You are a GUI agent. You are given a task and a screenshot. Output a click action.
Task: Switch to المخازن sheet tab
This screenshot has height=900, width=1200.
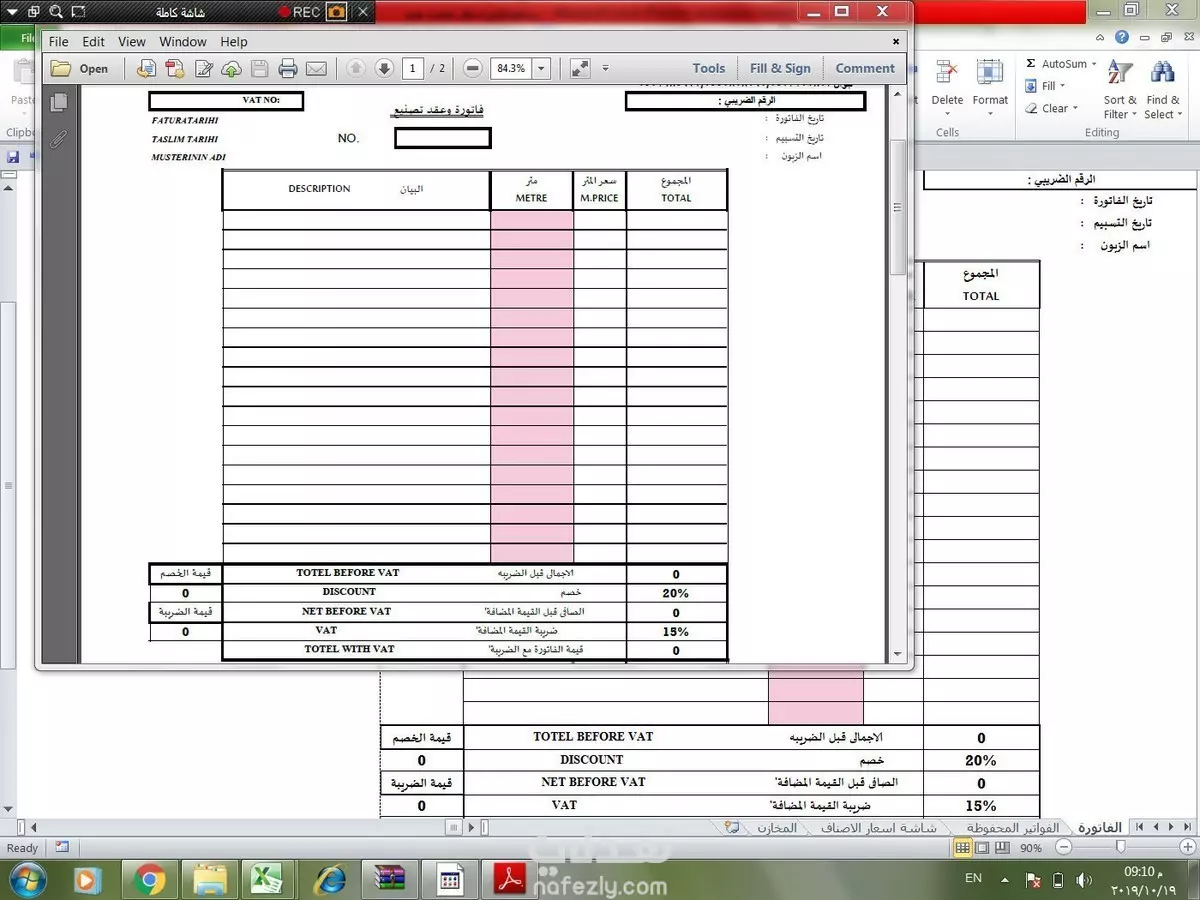777,828
